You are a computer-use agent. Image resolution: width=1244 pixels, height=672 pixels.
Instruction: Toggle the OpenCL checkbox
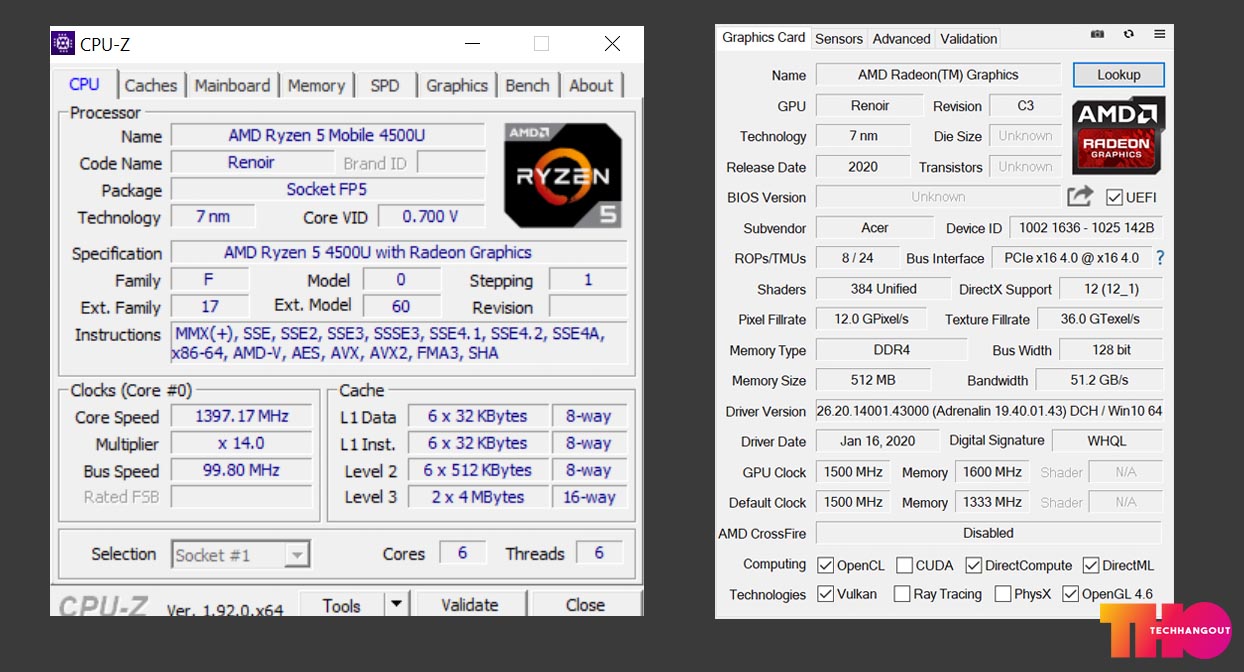825,565
